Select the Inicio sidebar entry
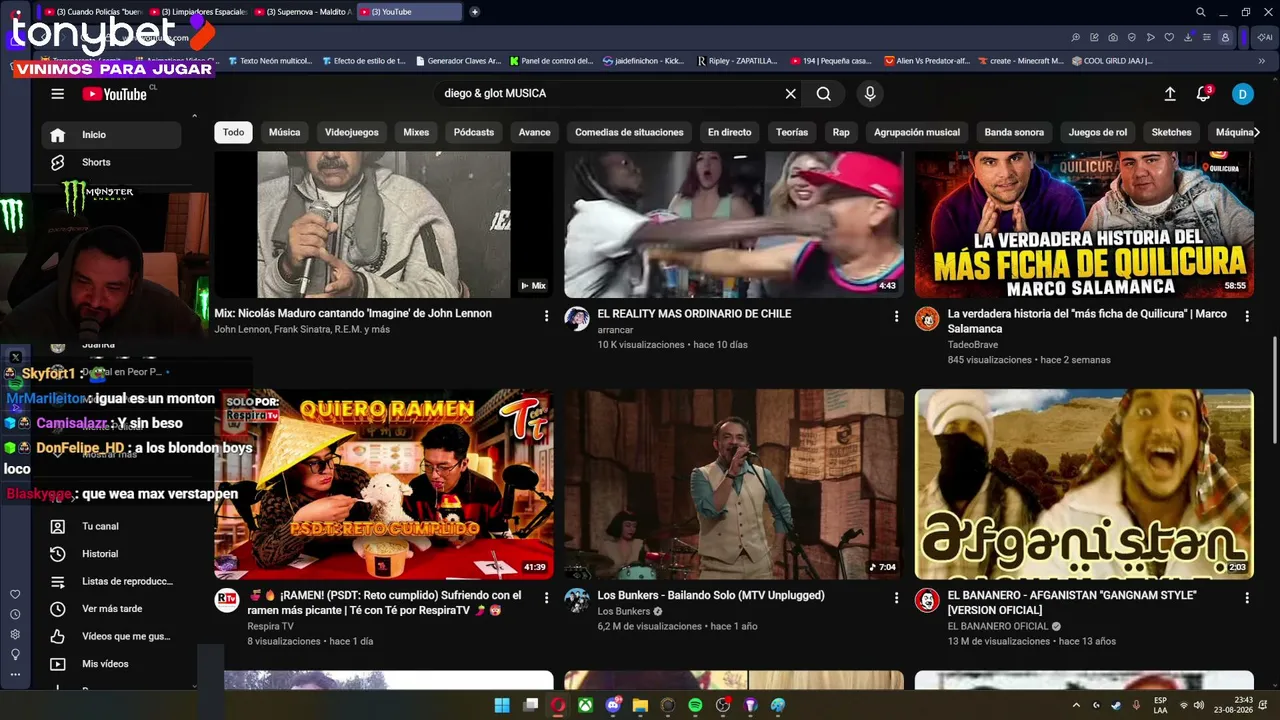Viewport: 1280px width, 720px height. (x=111, y=135)
